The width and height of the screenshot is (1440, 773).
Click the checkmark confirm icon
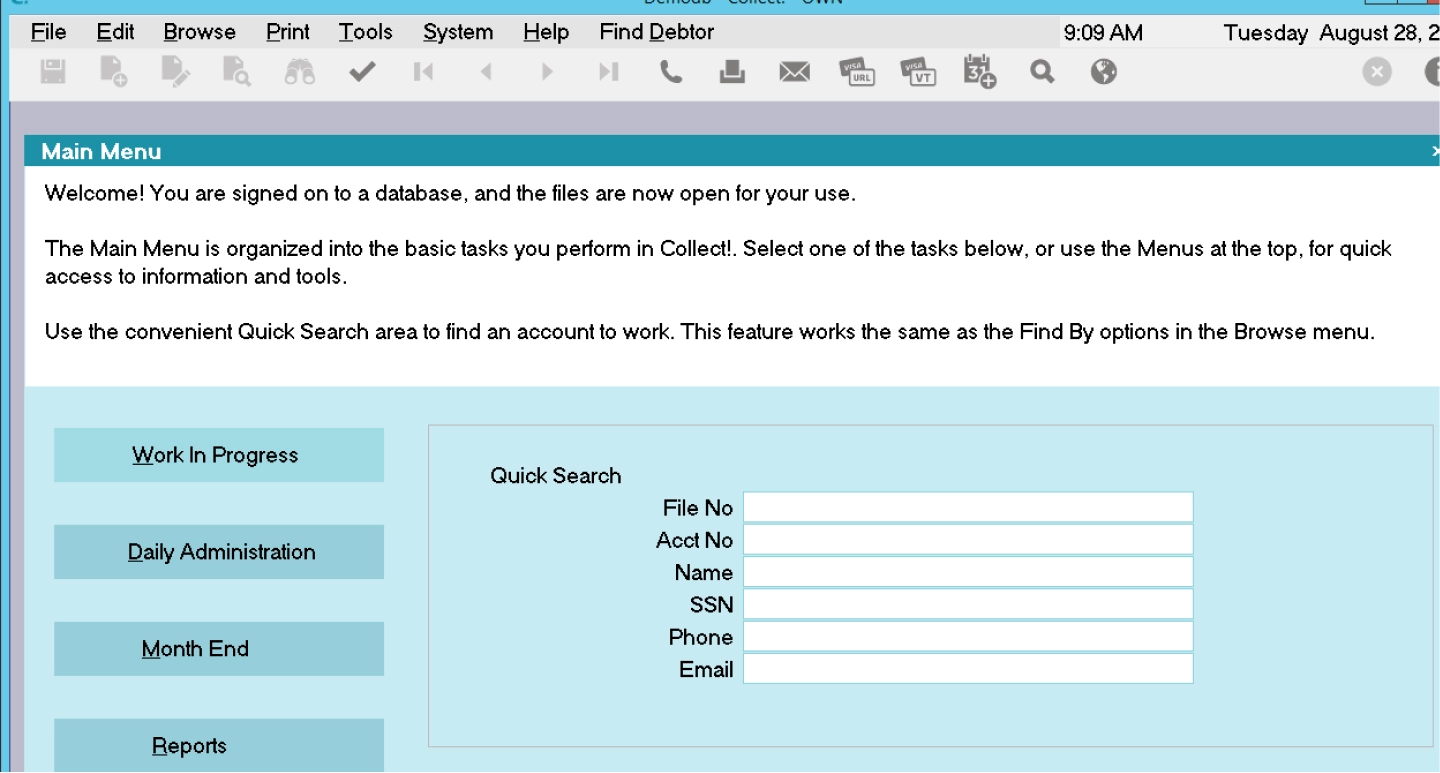coord(362,71)
